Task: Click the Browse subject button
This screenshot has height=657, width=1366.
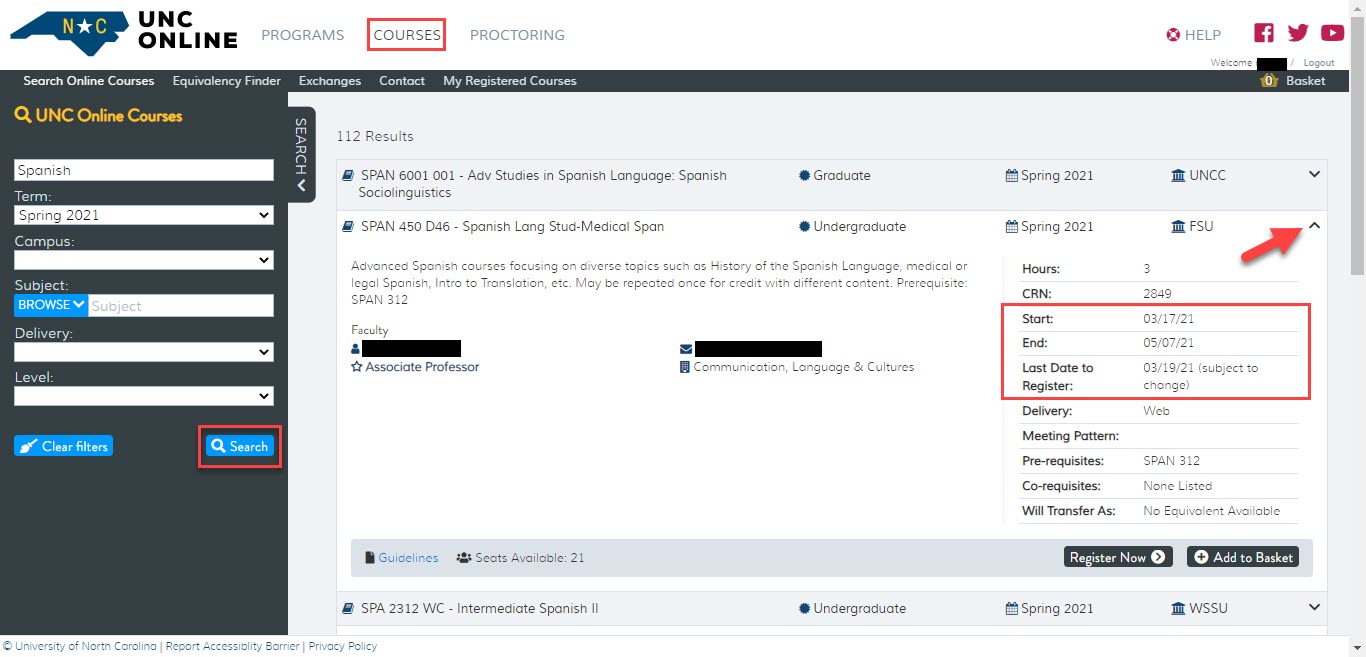Action: point(51,305)
